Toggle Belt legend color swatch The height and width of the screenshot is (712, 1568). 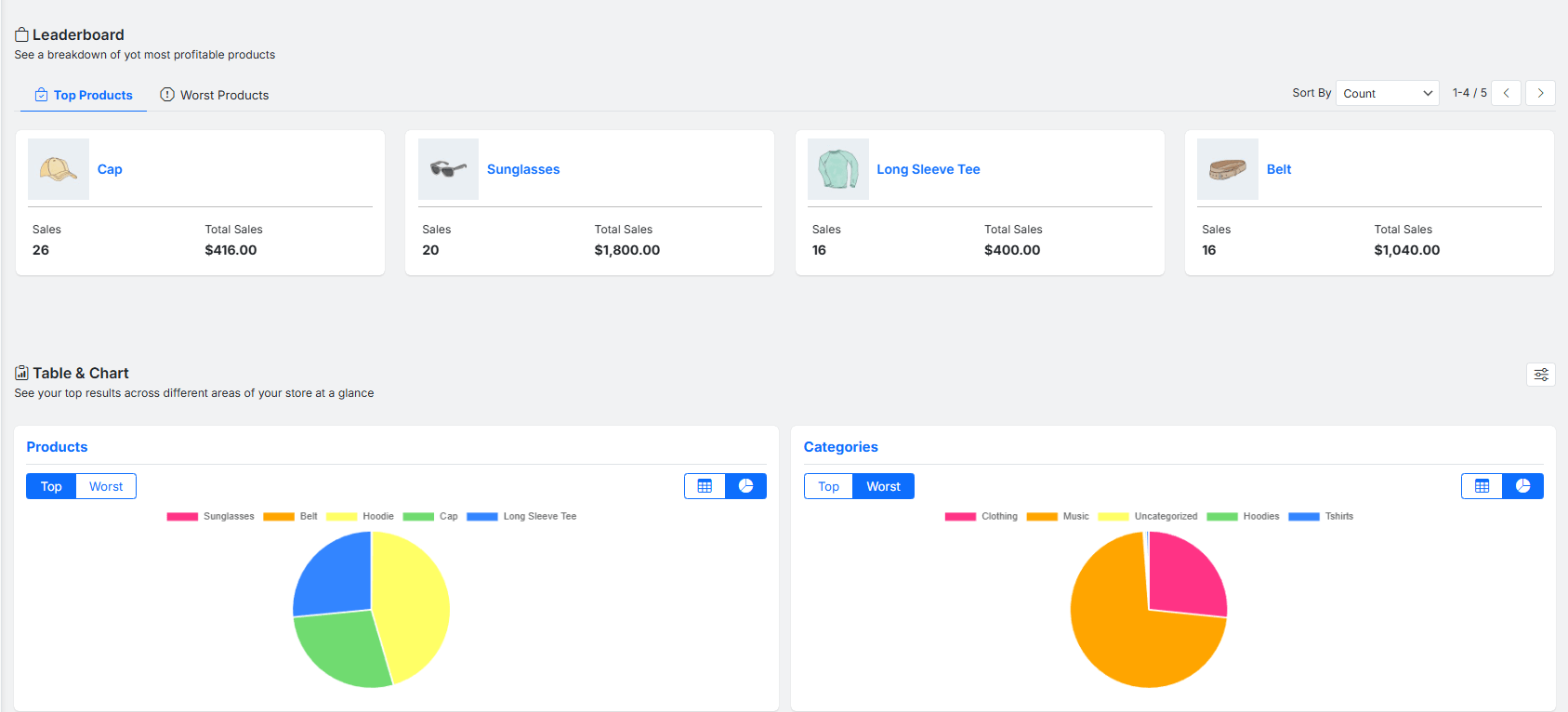click(279, 516)
